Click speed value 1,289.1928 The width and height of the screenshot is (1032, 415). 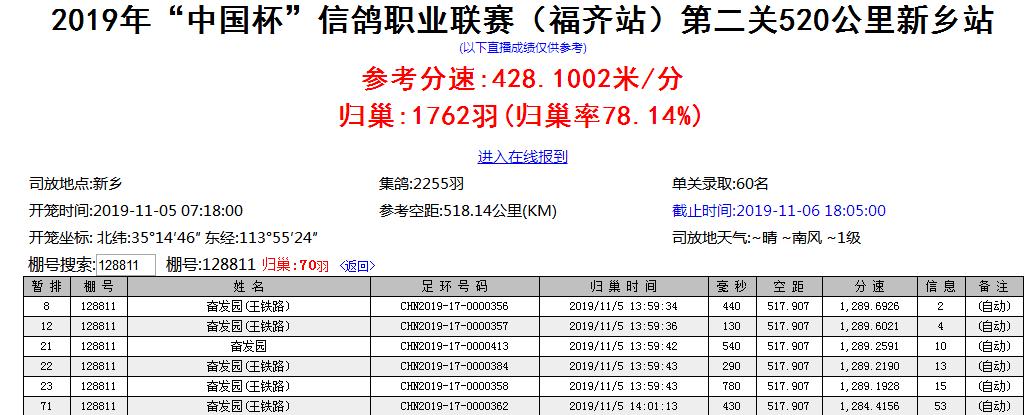point(869,386)
